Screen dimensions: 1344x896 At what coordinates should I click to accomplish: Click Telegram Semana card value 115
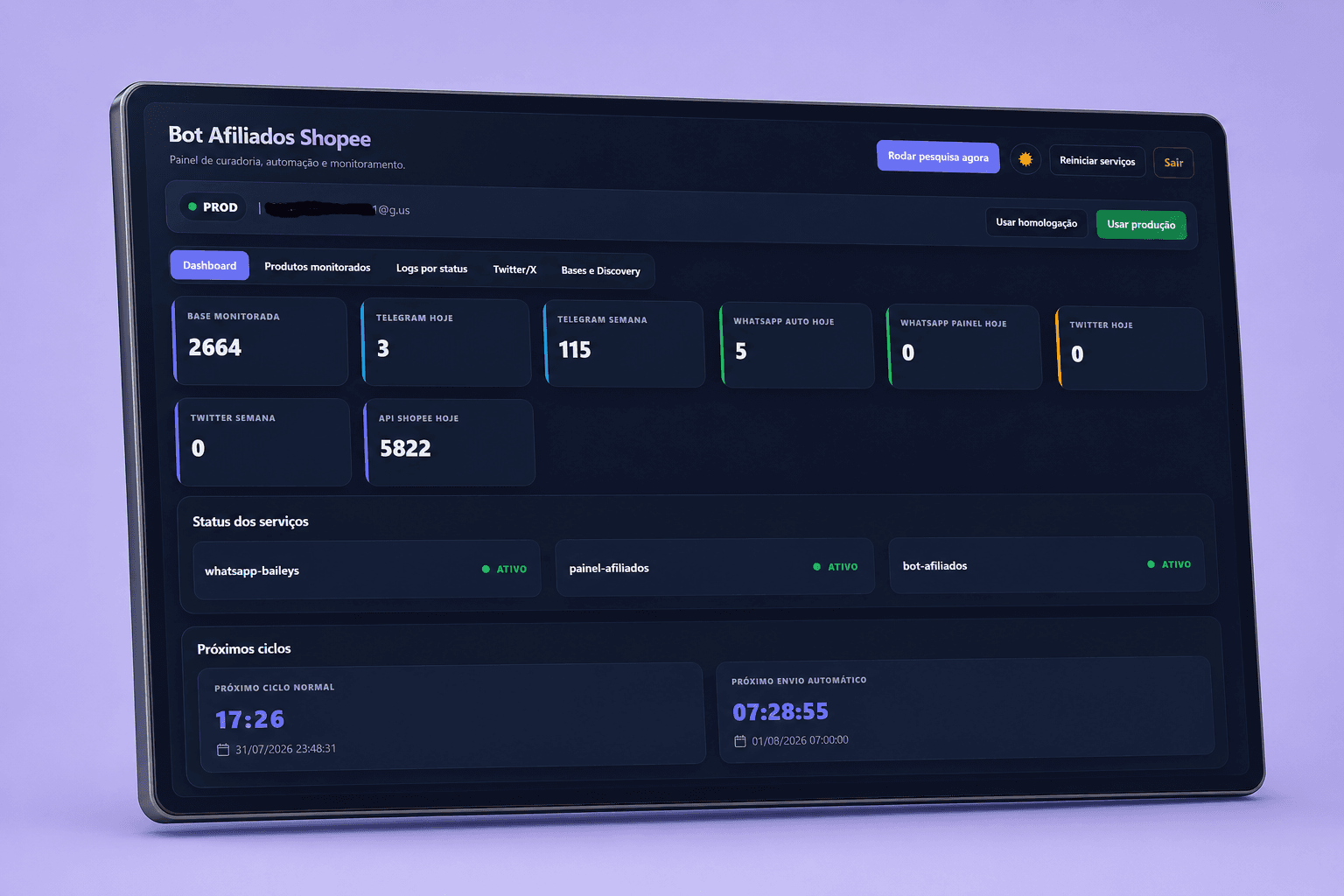click(575, 350)
